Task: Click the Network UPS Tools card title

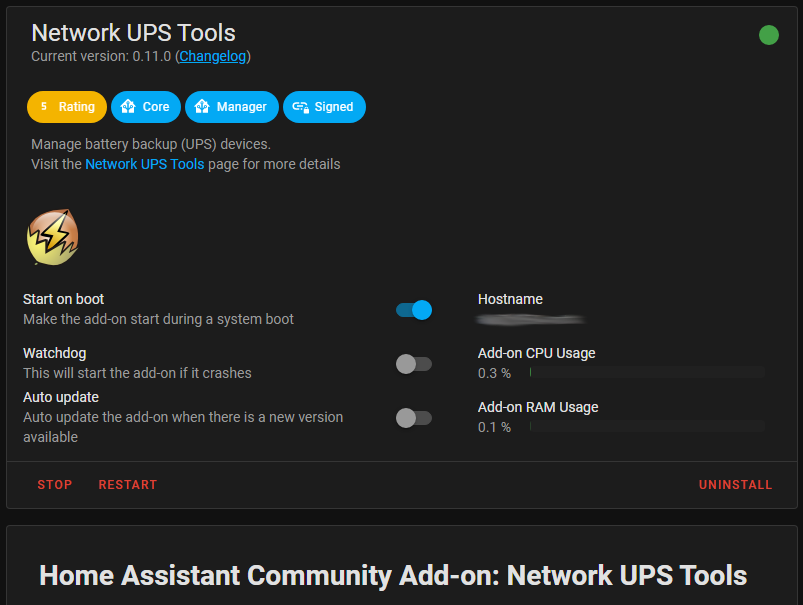Action: pyautogui.click(x=133, y=33)
